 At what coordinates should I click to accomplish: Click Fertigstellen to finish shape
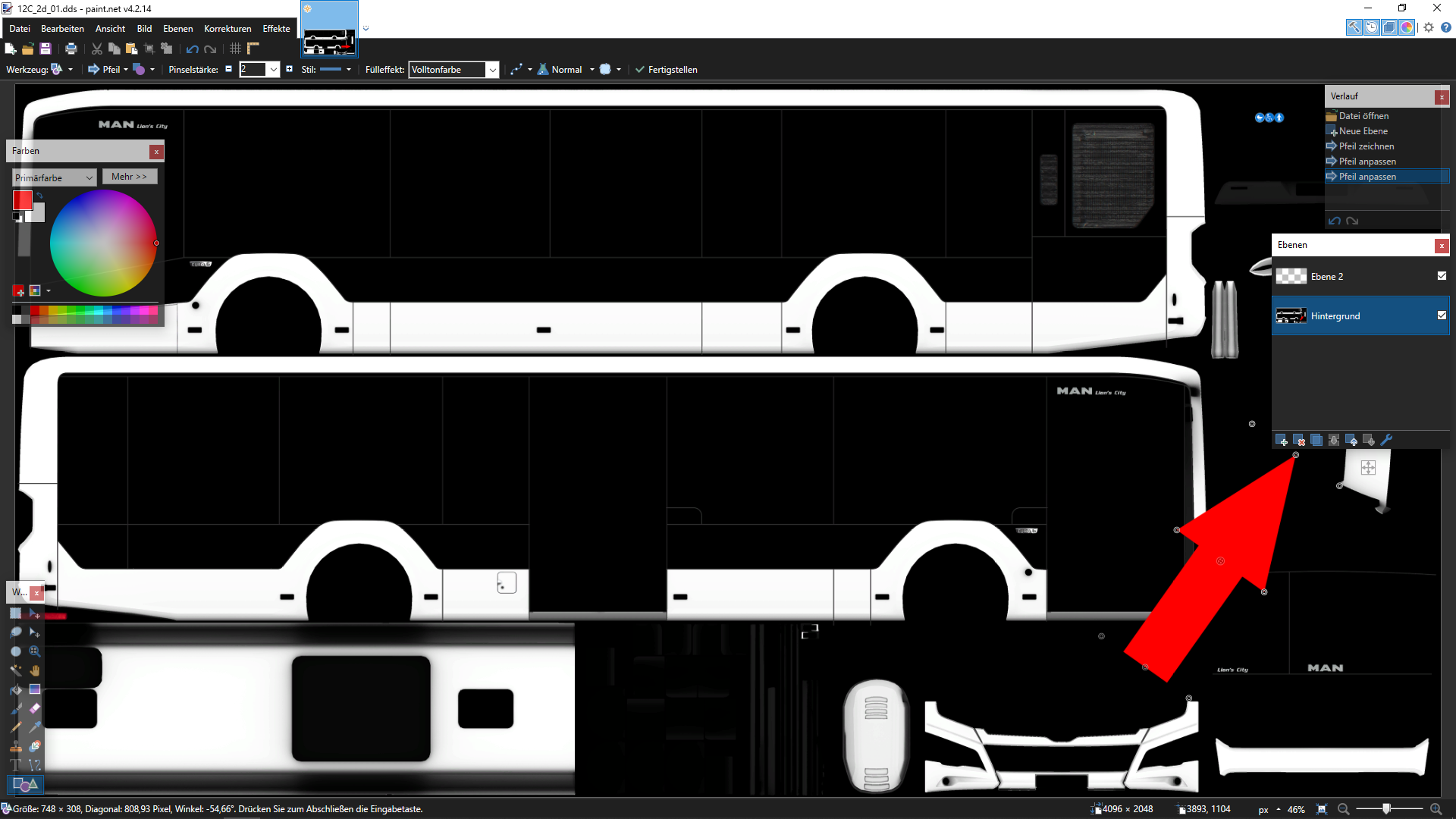click(x=666, y=70)
